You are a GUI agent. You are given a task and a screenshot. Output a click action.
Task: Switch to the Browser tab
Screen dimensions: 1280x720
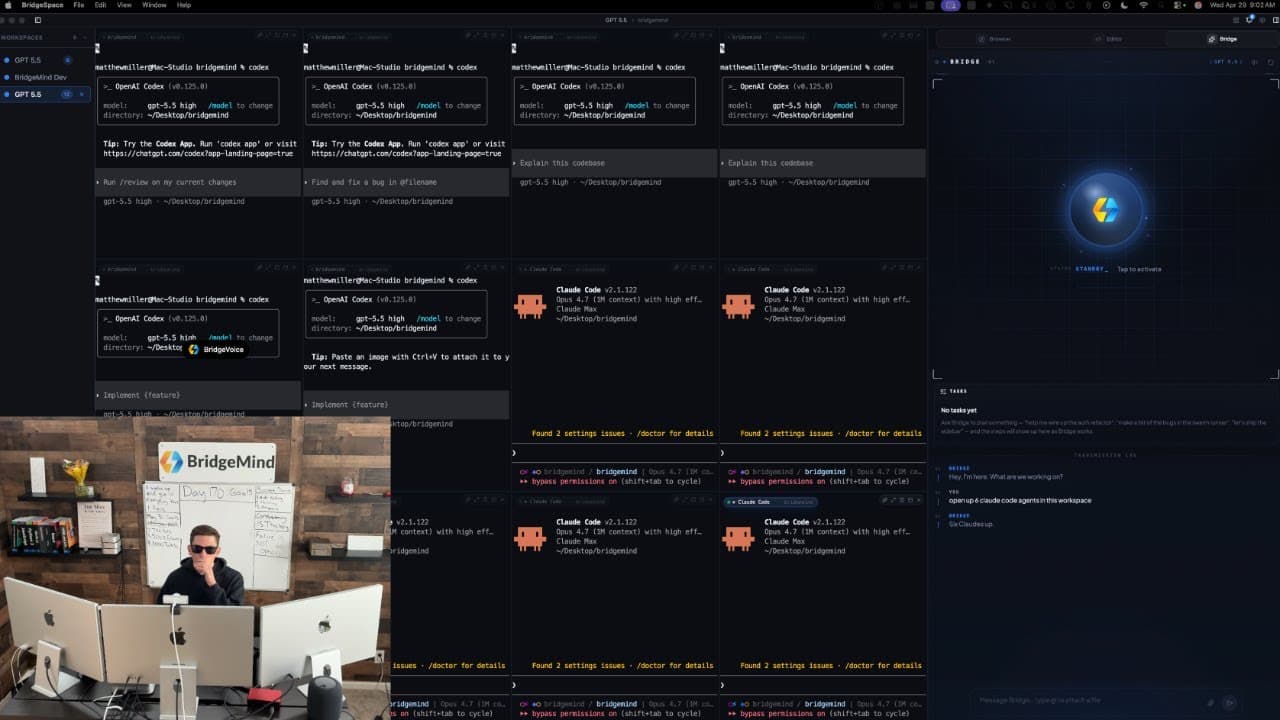(996, 39)
